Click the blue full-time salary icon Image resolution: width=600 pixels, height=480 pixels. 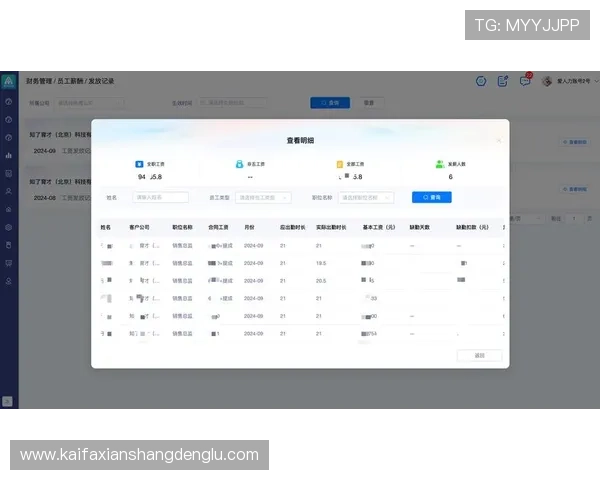point(138,164)
